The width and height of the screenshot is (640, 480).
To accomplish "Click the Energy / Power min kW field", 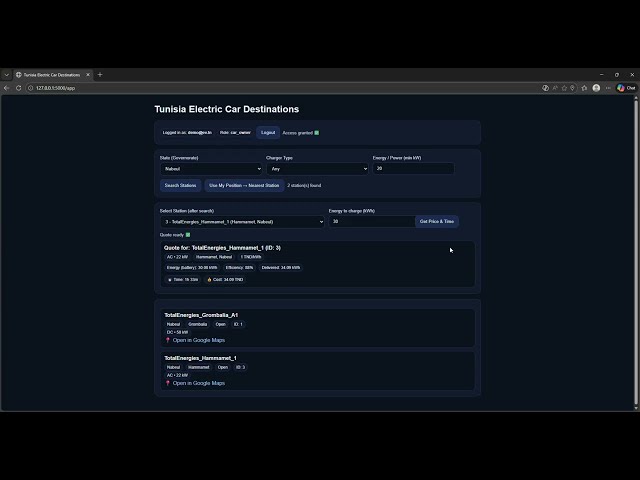I will pos(413,169).
